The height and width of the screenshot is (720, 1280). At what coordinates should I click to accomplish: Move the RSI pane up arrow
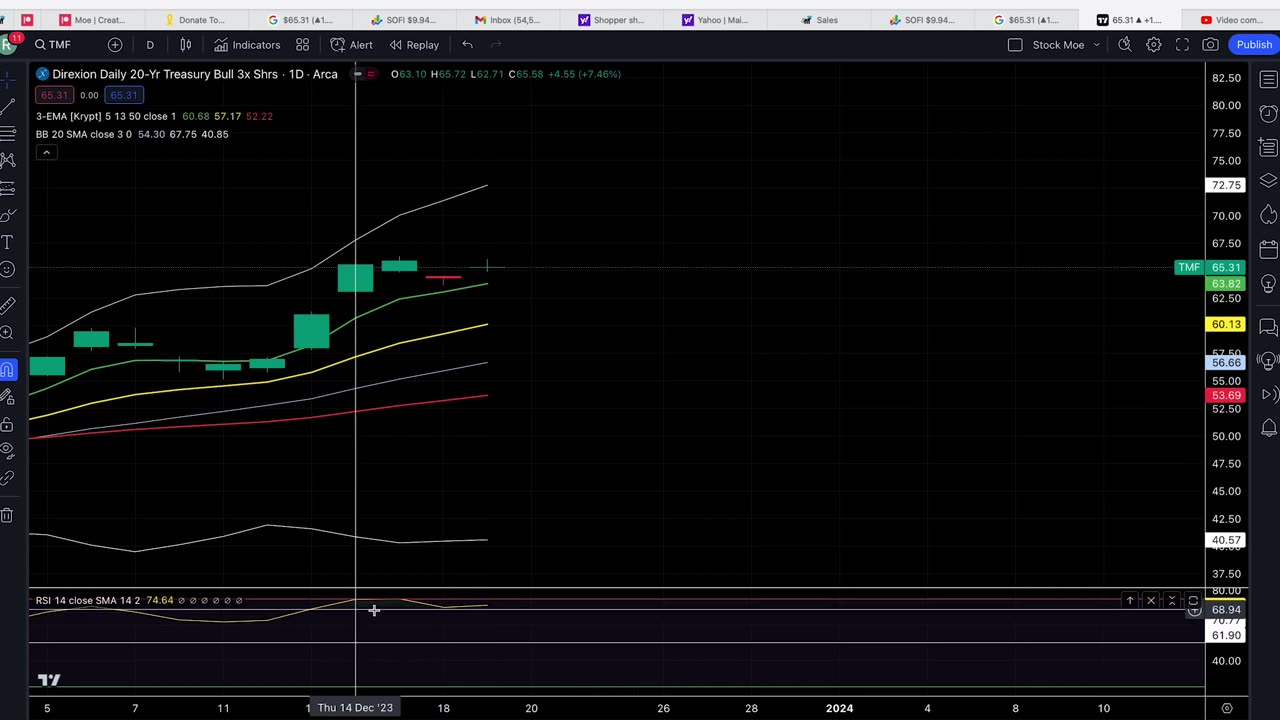point(1130,601)
